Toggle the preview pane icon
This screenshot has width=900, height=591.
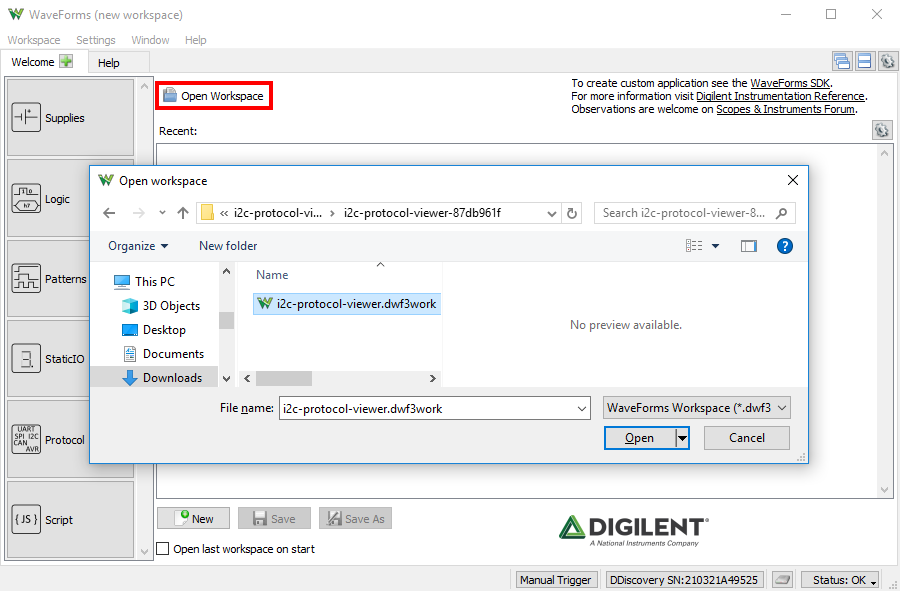coord(748,246)
